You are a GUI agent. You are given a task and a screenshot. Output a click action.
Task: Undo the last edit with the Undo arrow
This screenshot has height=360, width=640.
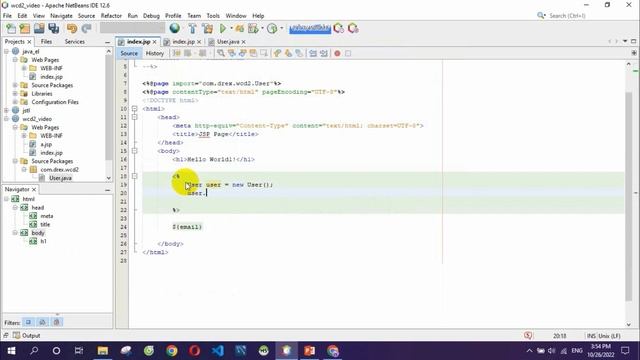tap(72, 28)
